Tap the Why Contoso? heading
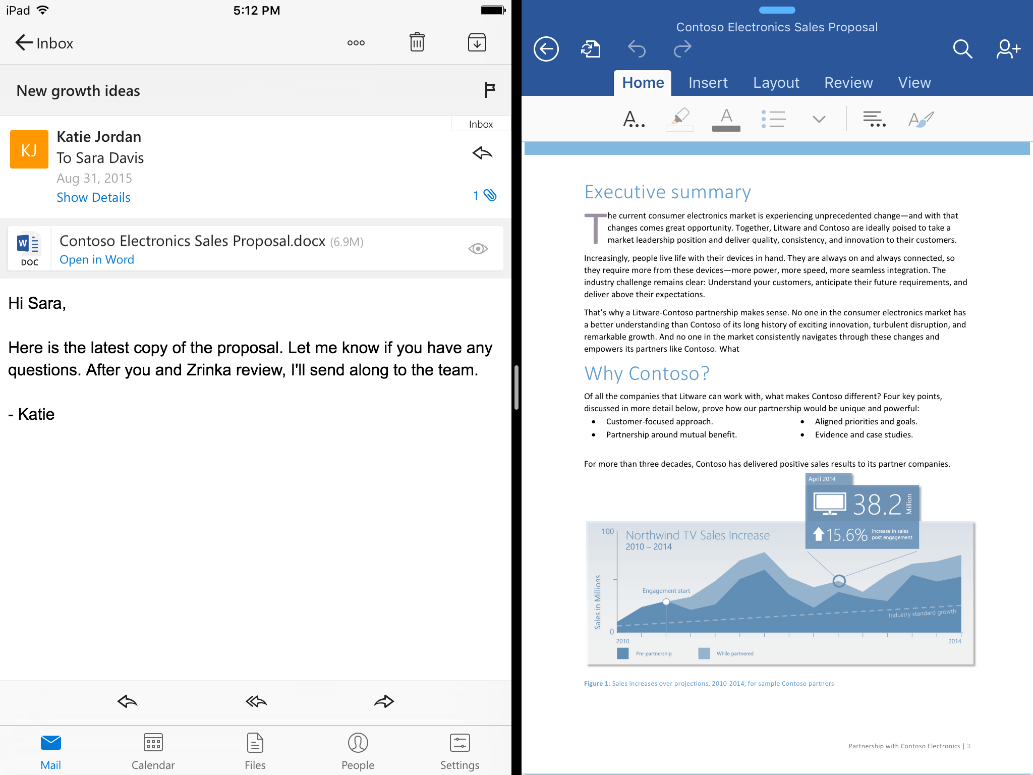This screenshot has width=1033, height=775. [x=647, y=374]
